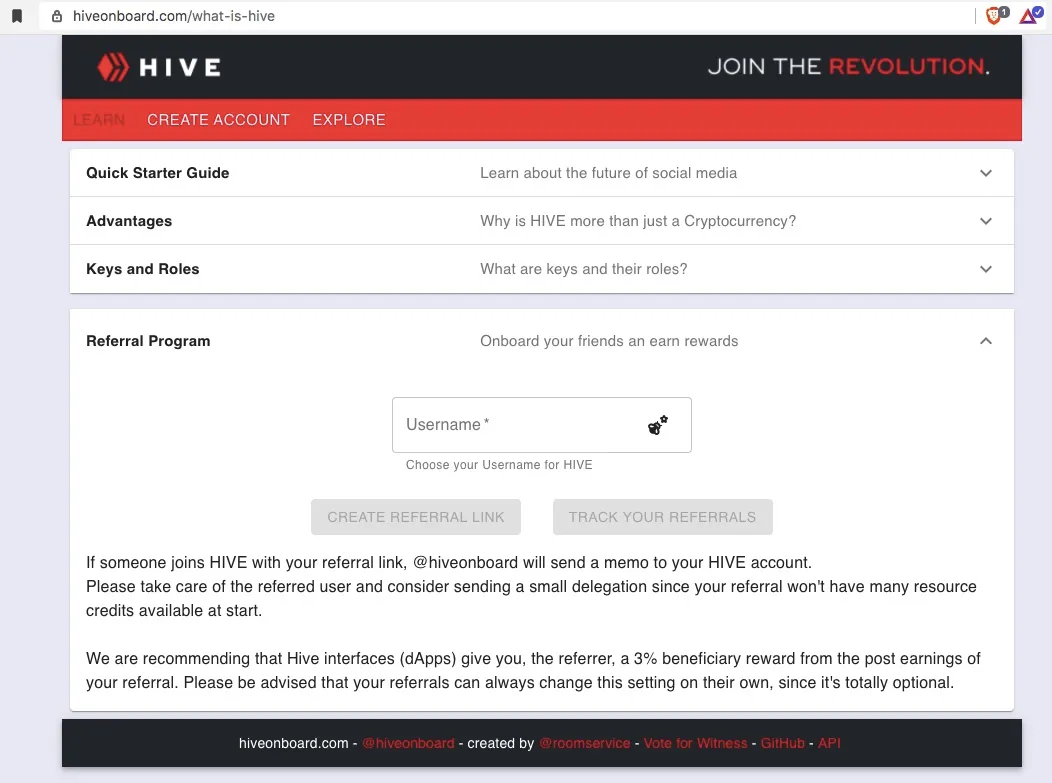Viewport: 1052px width, 783px height.
Task: Click 'What are keys and their roles?'
Action: pos(583,269)
